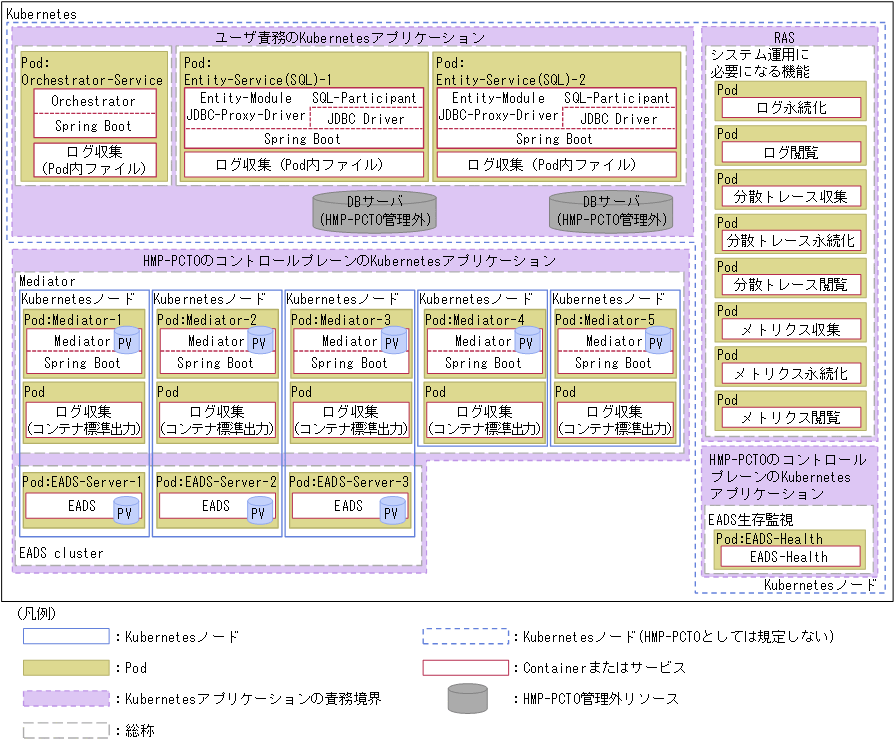Select the Orchestrator container box
Viewport: 895px width, 740px height.
tap(95, 101)
